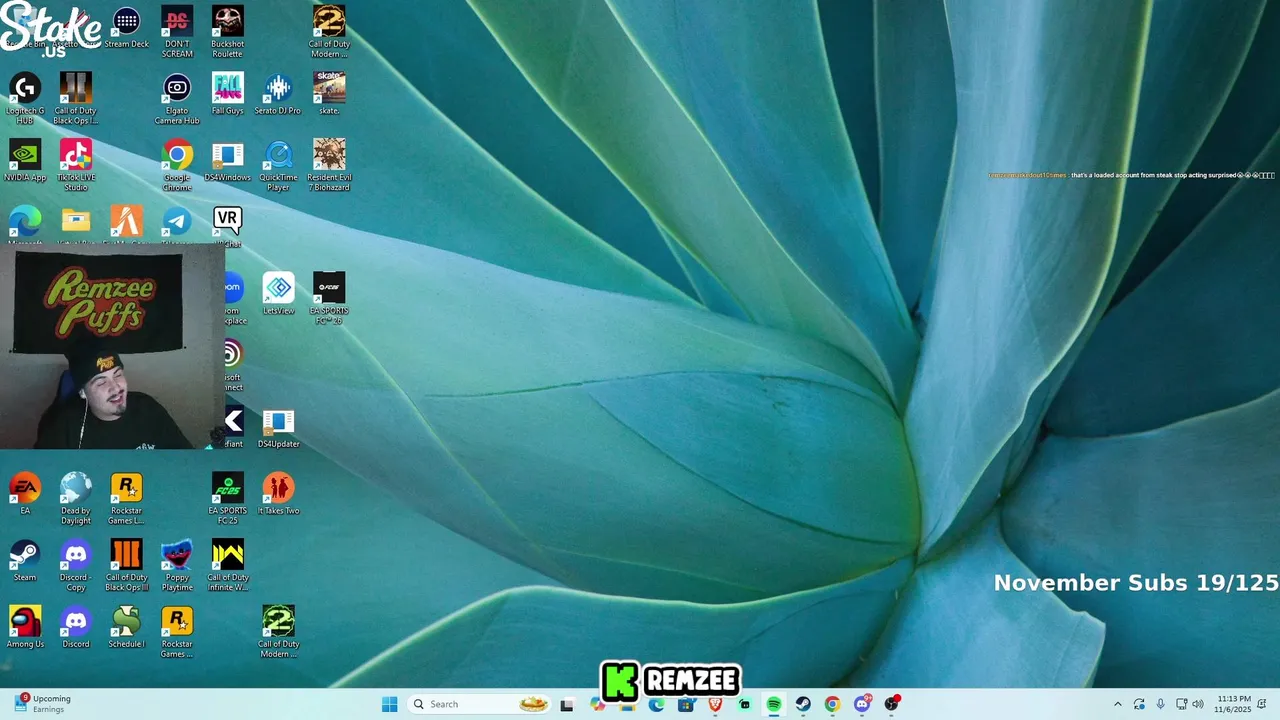Select the Logitech G HUB shortcut
Image resolution: width=1280 pixels, height=720 pixels.
pos(25,99)
